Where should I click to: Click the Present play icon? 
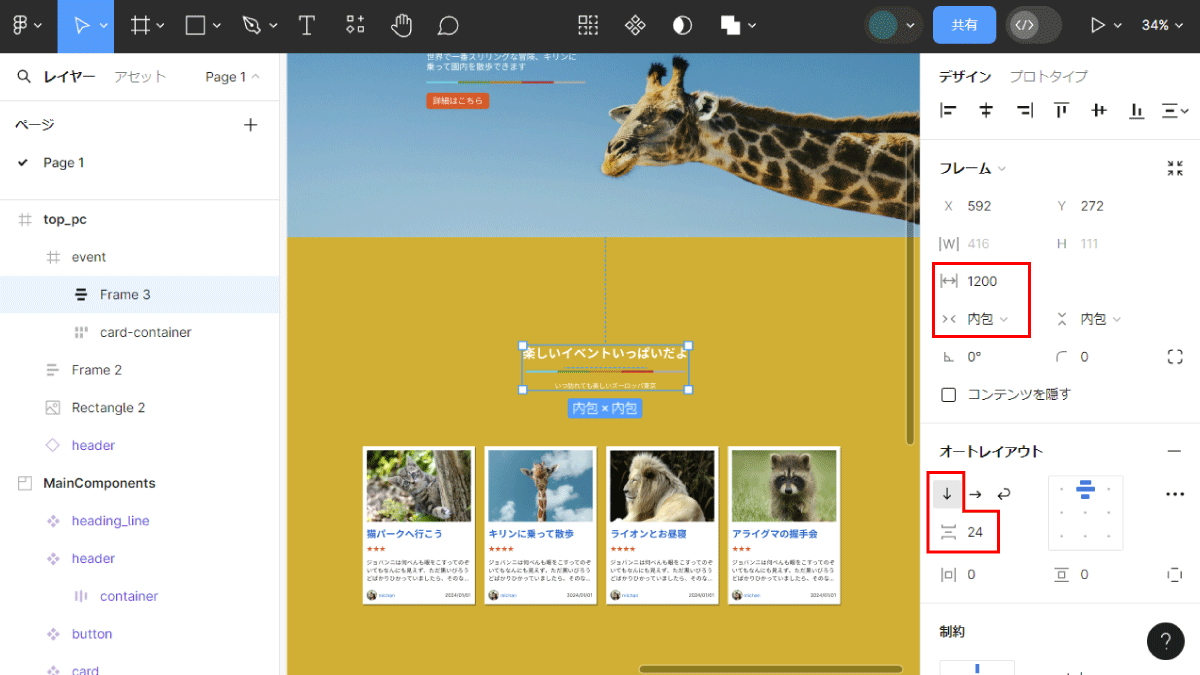coord(1098,25)
